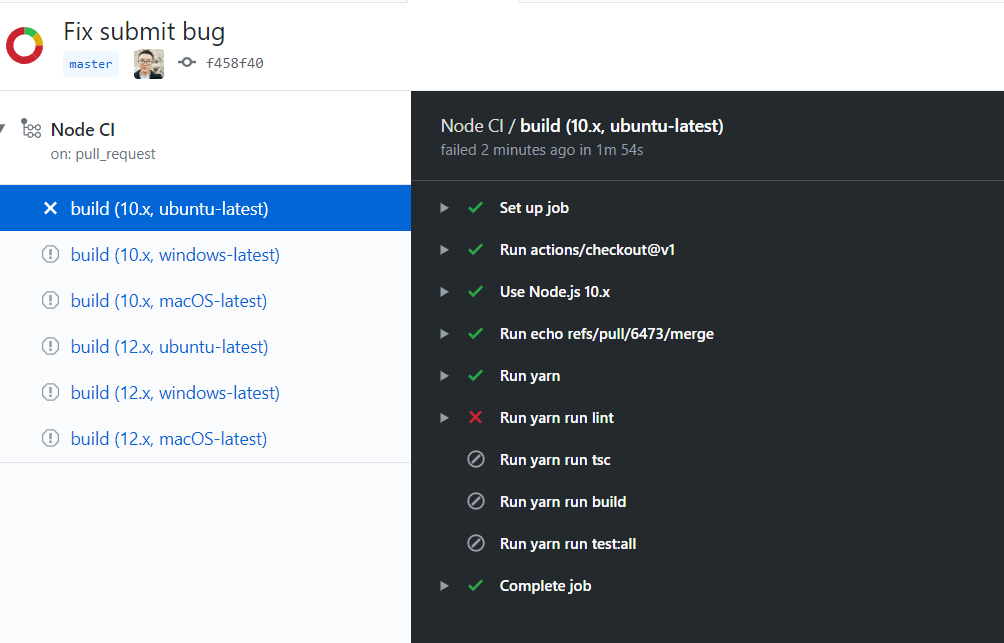
Task: Click the workflow status donut icon
Action: point(24,45)
